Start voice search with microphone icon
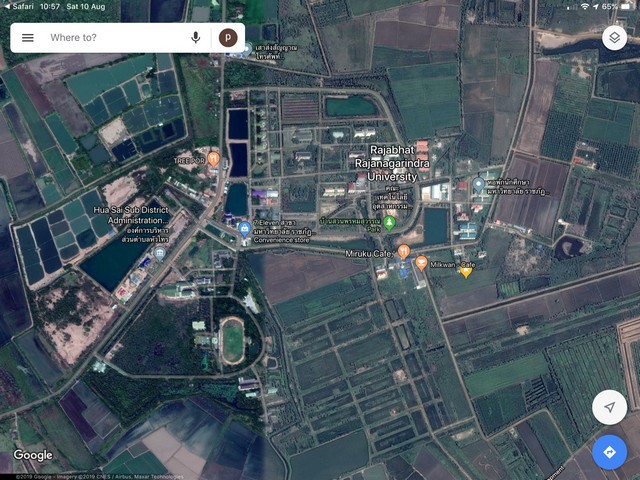The image size is (640, 480). coord(196,38)
